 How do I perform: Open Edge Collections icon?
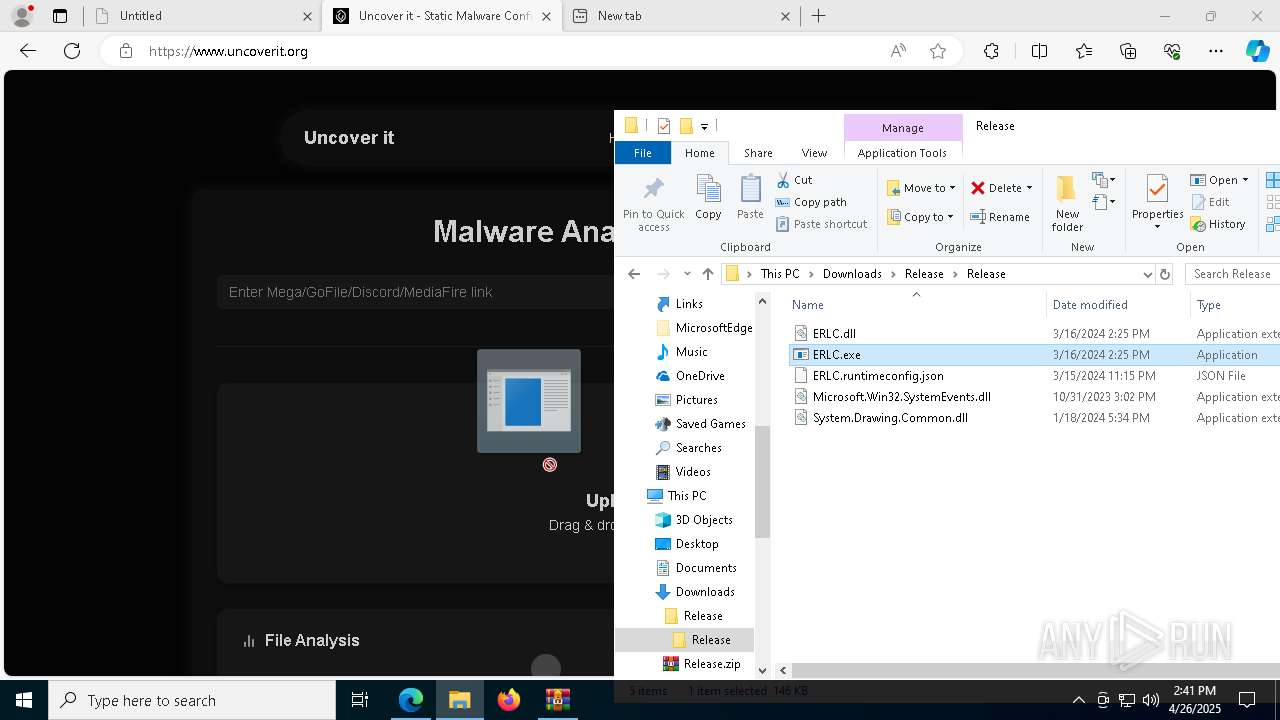[1128, 51]
